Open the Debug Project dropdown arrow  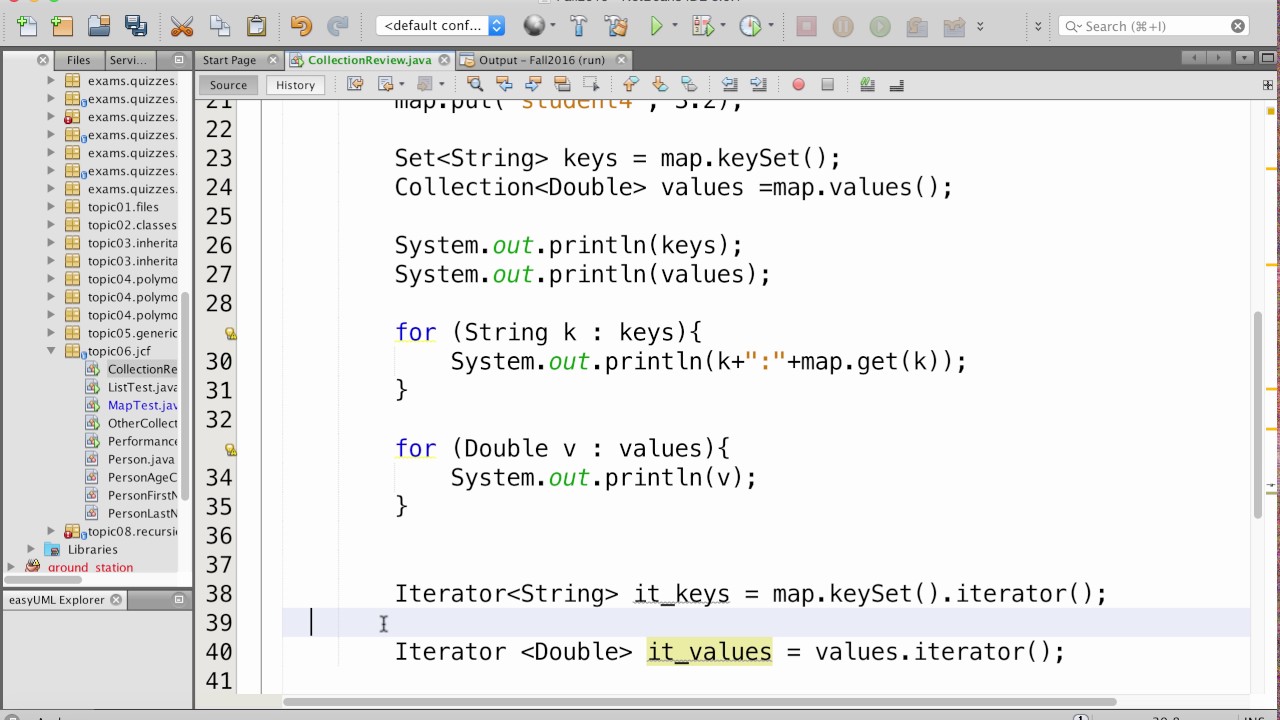click(723, 26)
